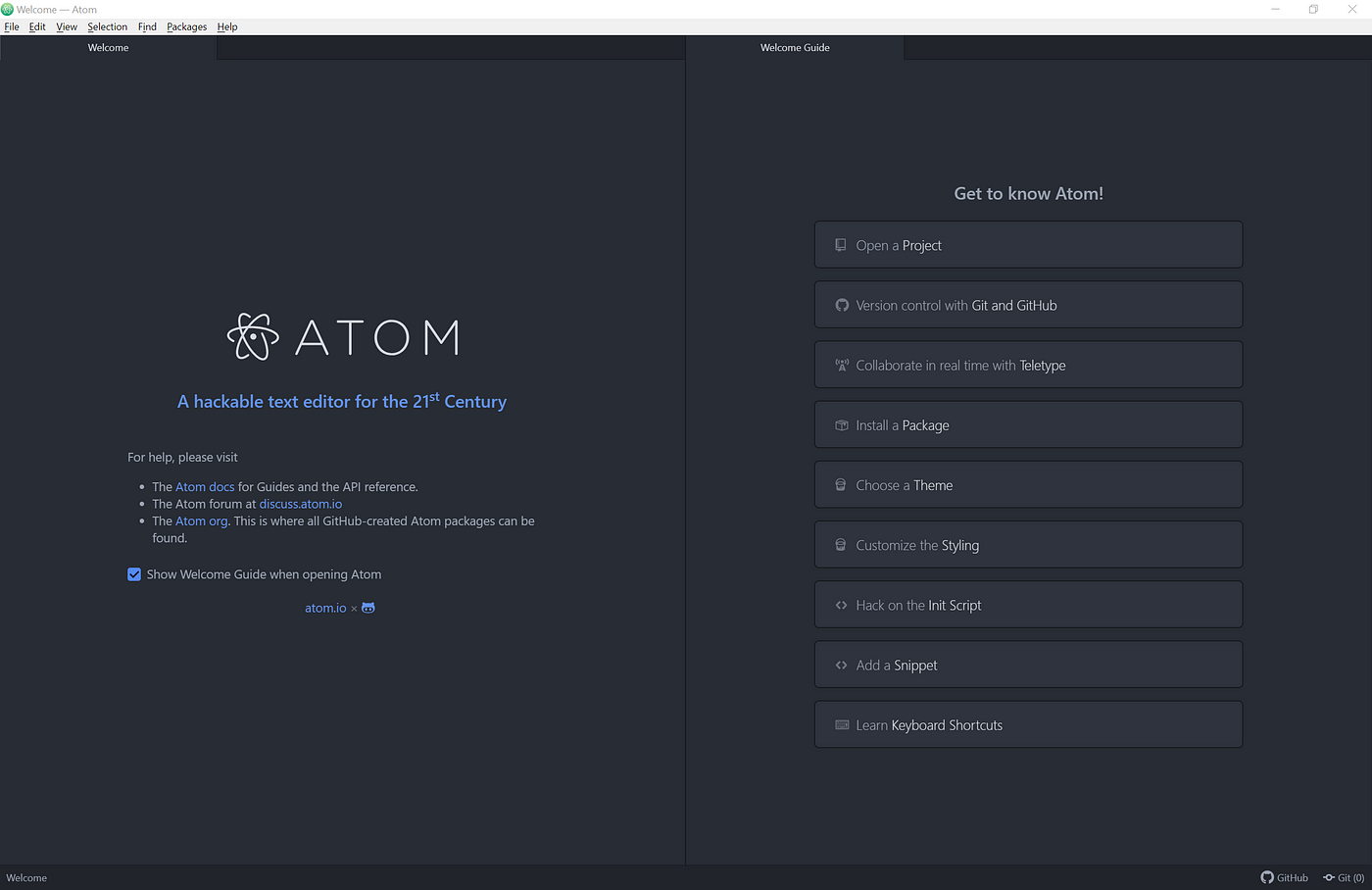Click the Atom logo icon
This screenshot has height=890, width=1372.
[x=253, y=336]
